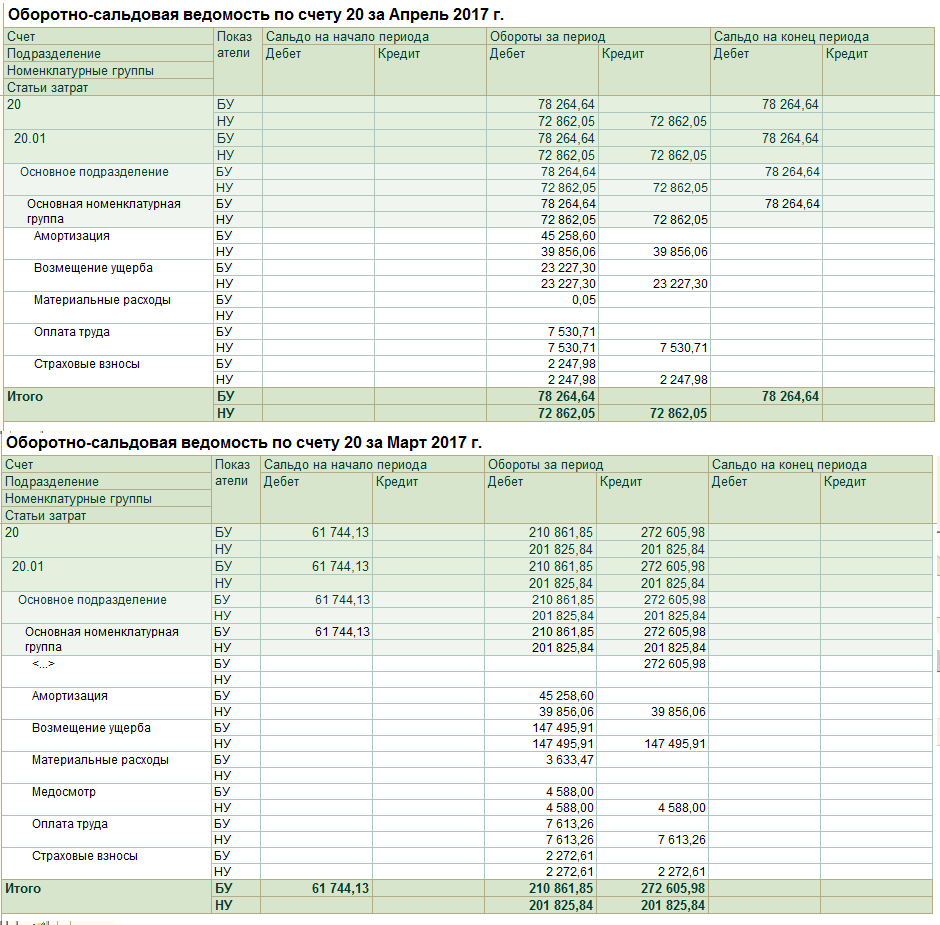Click Сальдо на конец периода header in March table
This screenshot has height=925, width=940.
pos(789,465)
